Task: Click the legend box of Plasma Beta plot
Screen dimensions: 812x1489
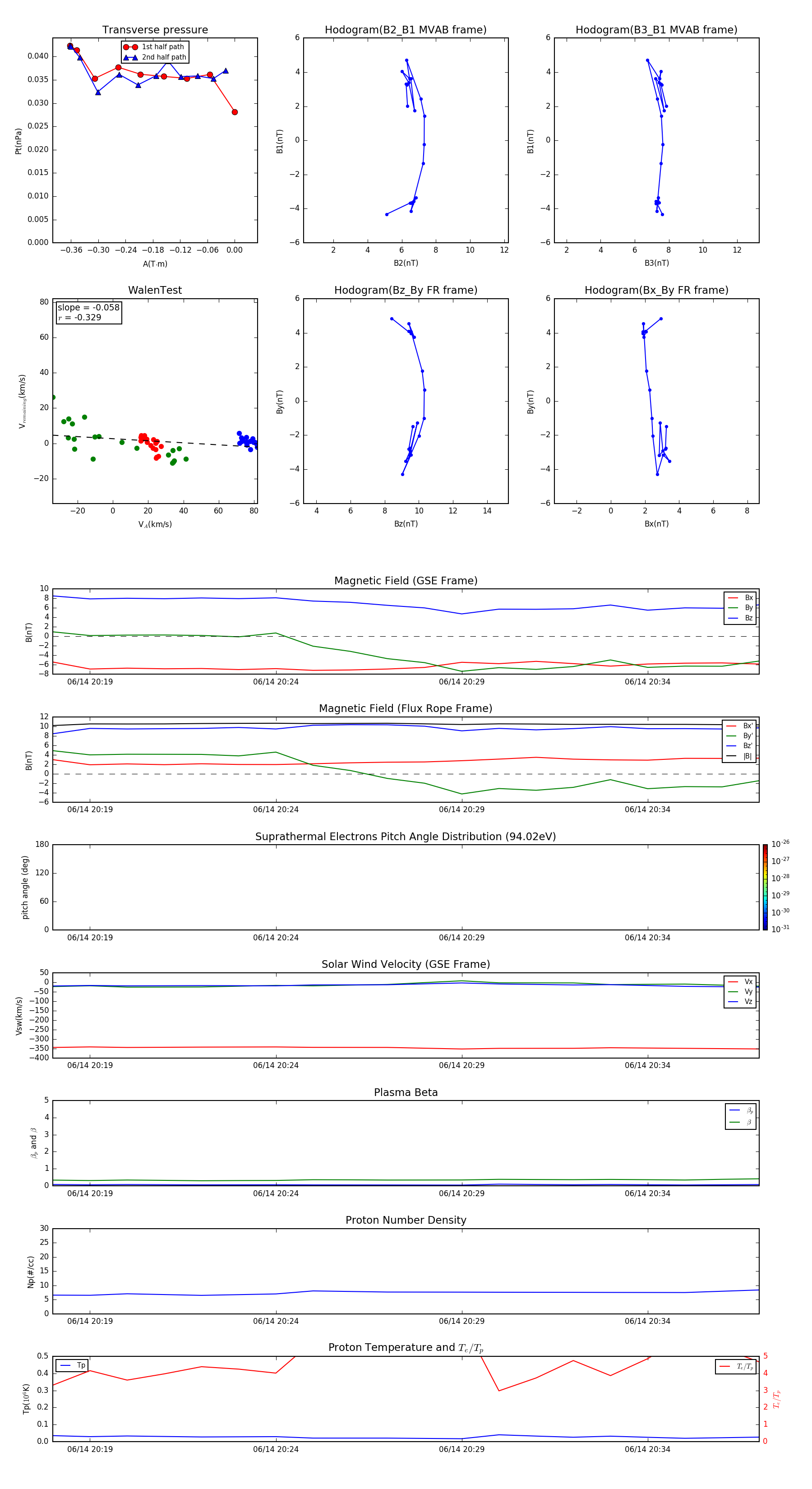Action: pos(740,1116)
